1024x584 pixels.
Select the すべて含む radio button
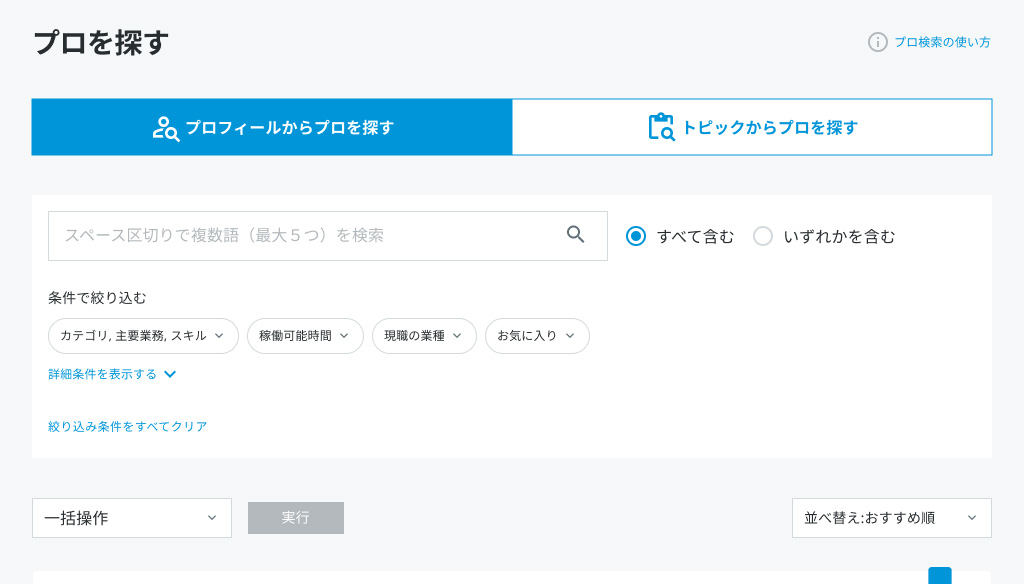[x=636, y=236]
